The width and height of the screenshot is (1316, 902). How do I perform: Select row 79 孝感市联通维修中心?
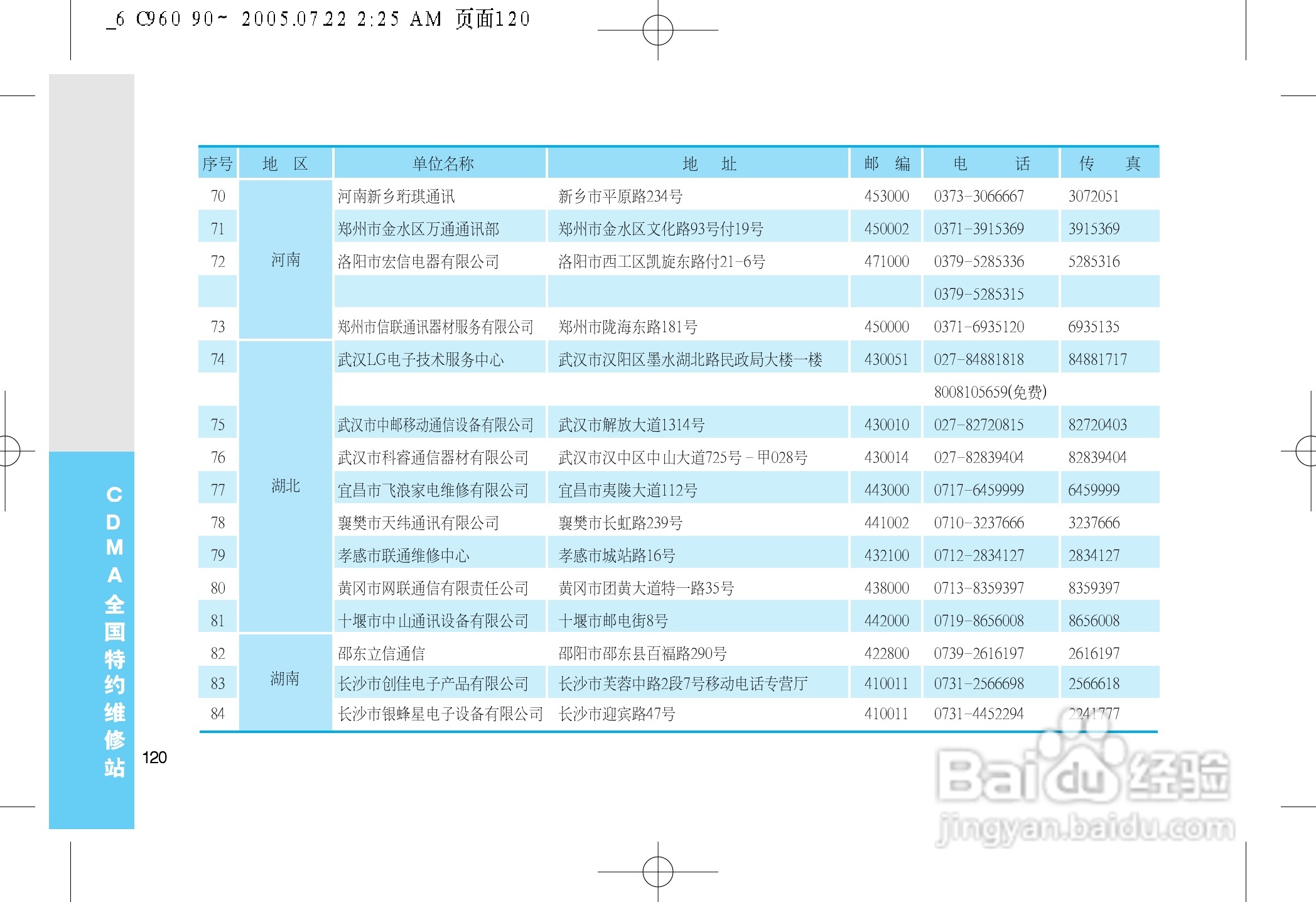point(403,555)
